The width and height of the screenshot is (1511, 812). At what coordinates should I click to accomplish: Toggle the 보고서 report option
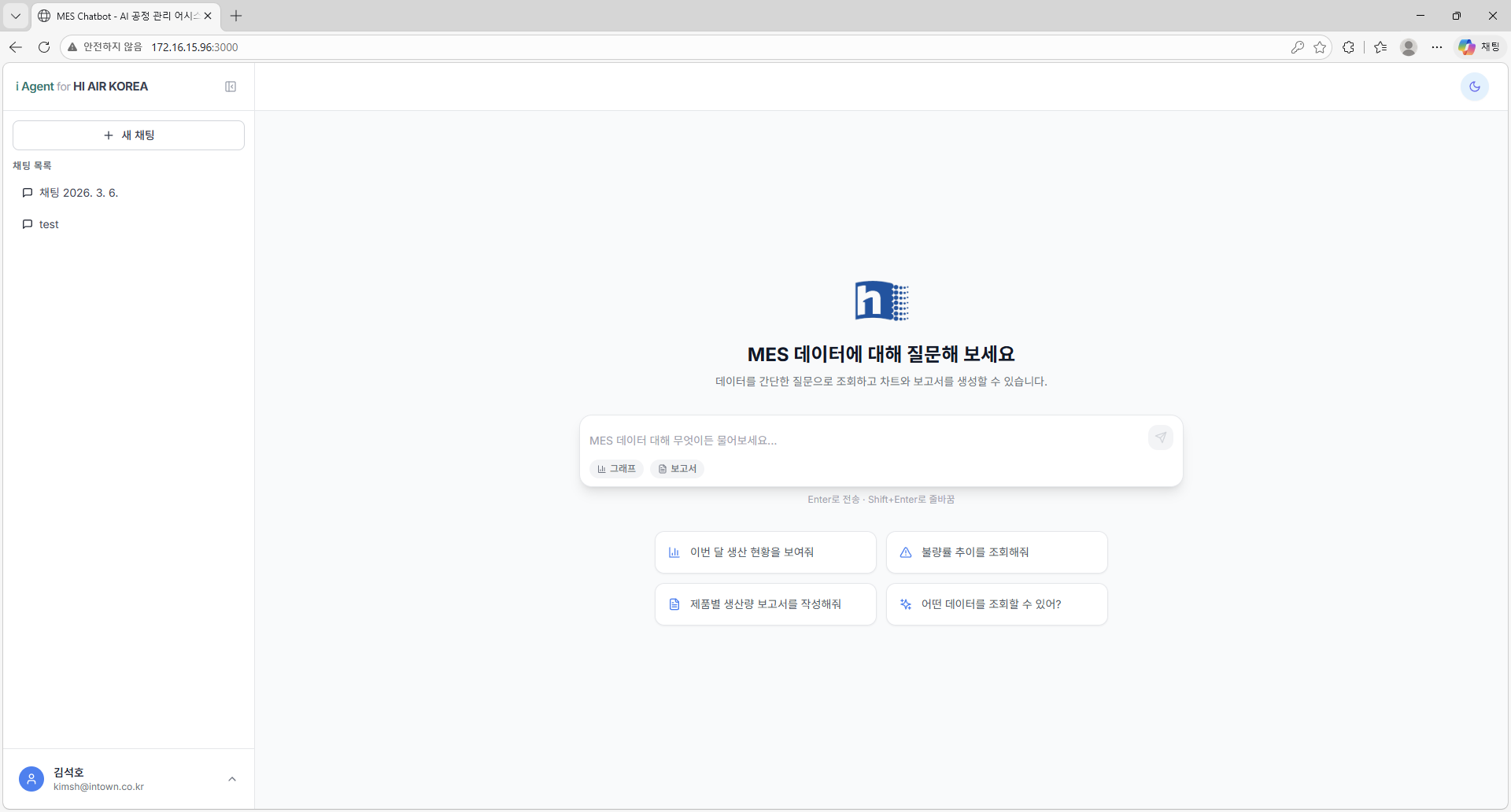point(677,469)
